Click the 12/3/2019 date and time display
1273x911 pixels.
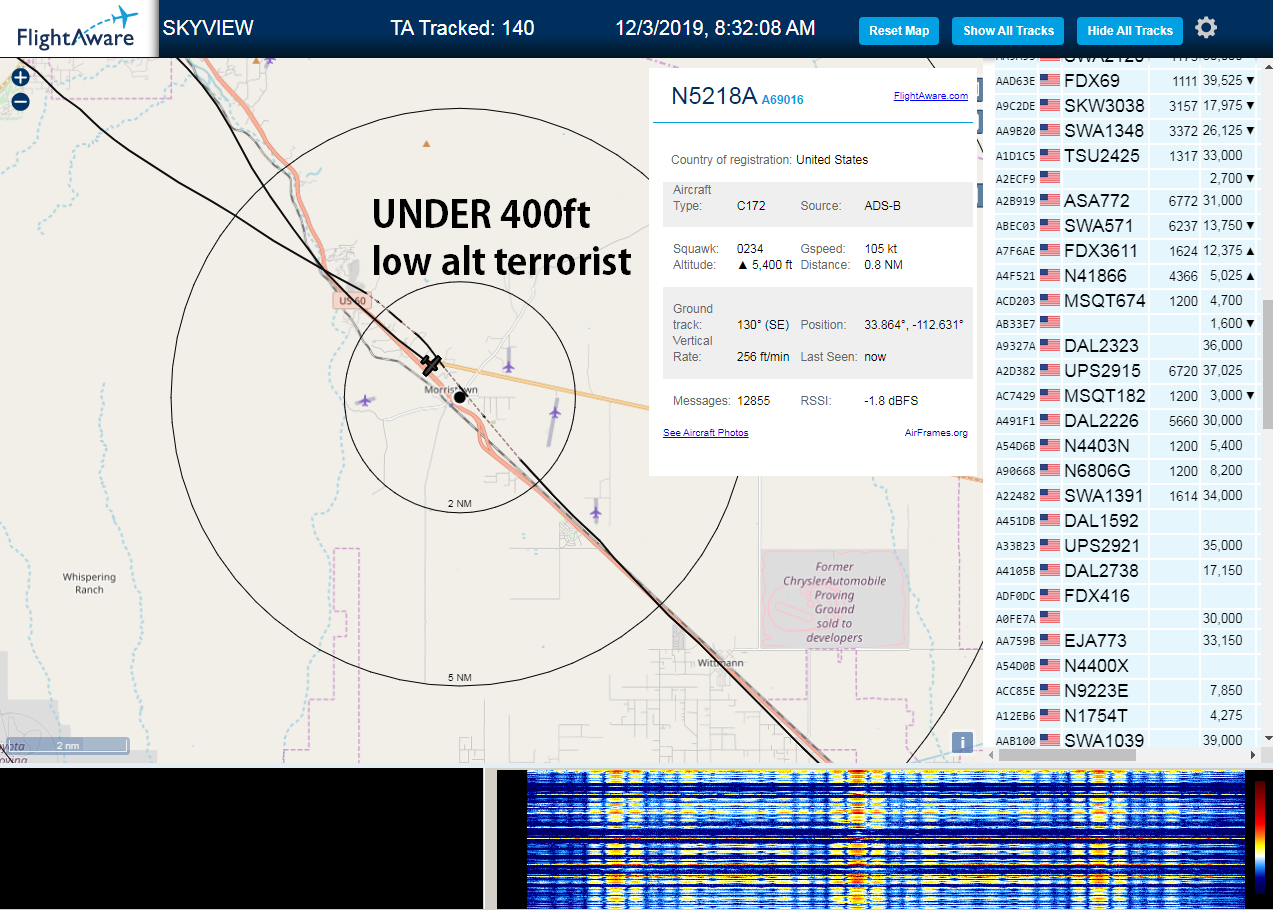pos(715,28)
